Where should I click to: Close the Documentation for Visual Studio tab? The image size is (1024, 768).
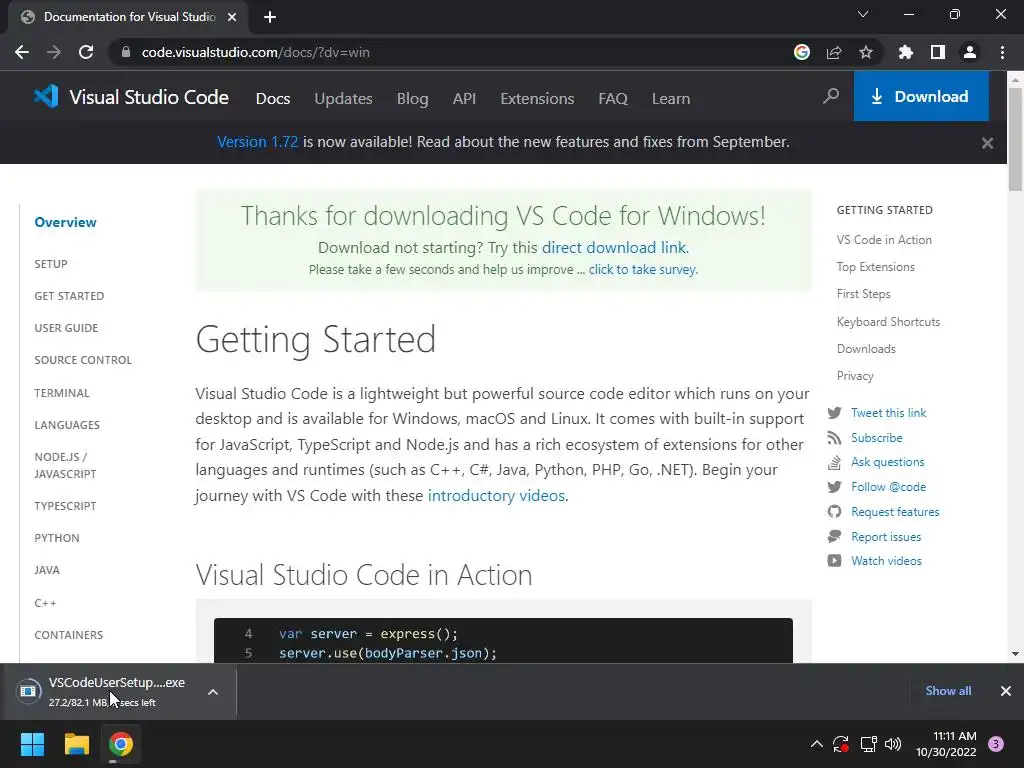click(232, 17)
